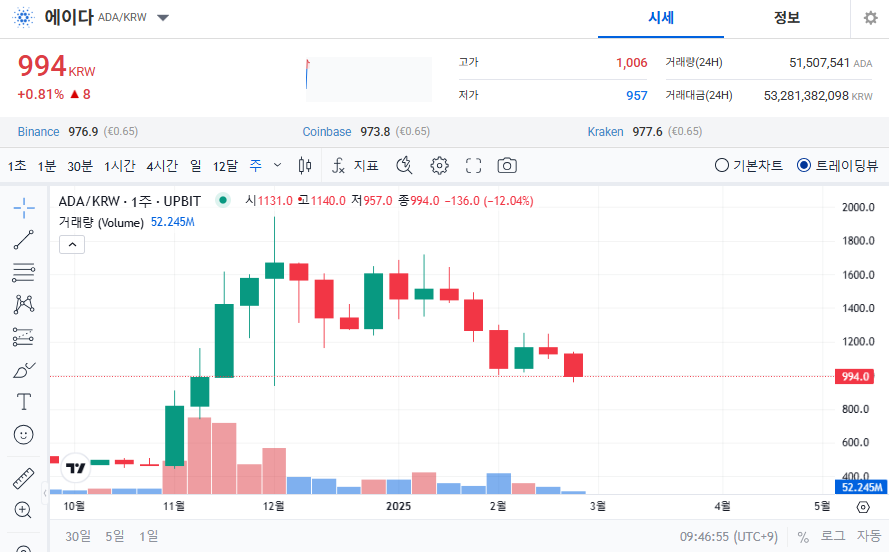Open the interval dropdown chevron next to 주
The height and width of the screenshot is (552, 889).
click(277, 165)
